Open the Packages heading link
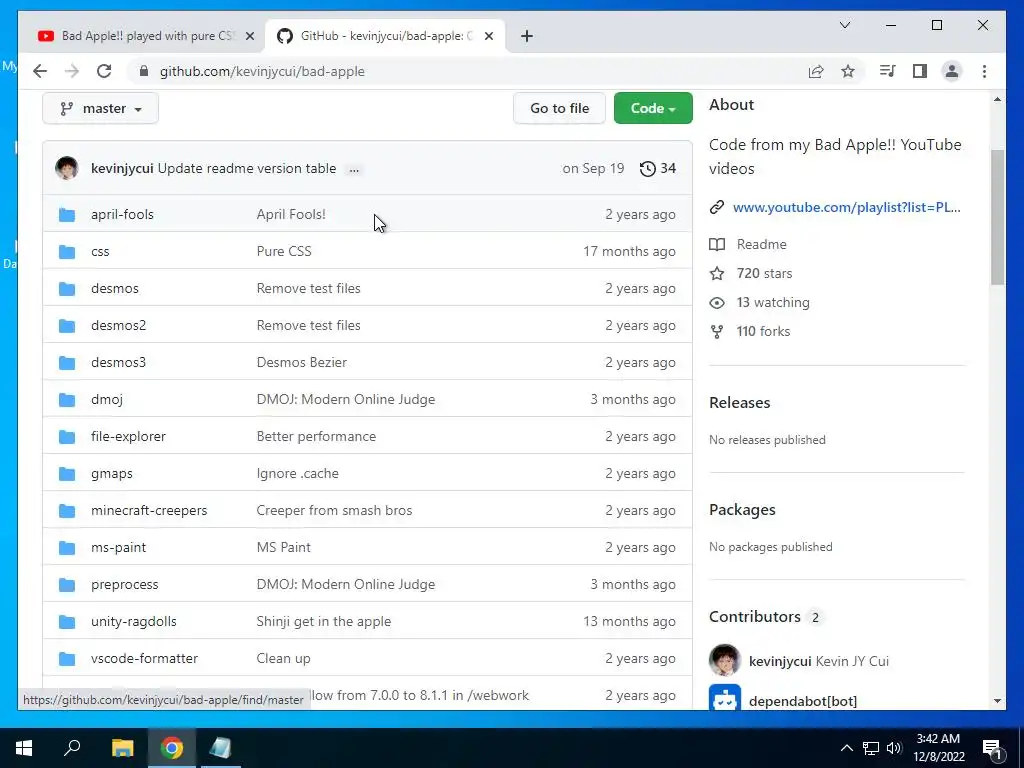 (x=742, y=509)
